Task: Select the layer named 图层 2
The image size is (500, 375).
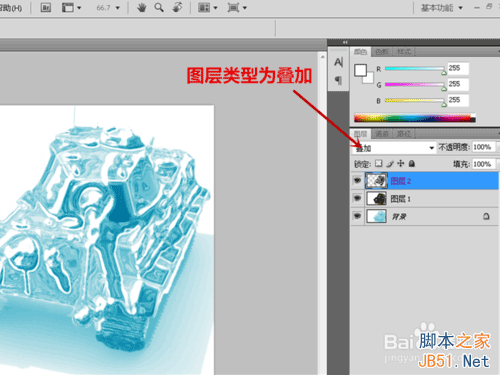Action: 425,181
